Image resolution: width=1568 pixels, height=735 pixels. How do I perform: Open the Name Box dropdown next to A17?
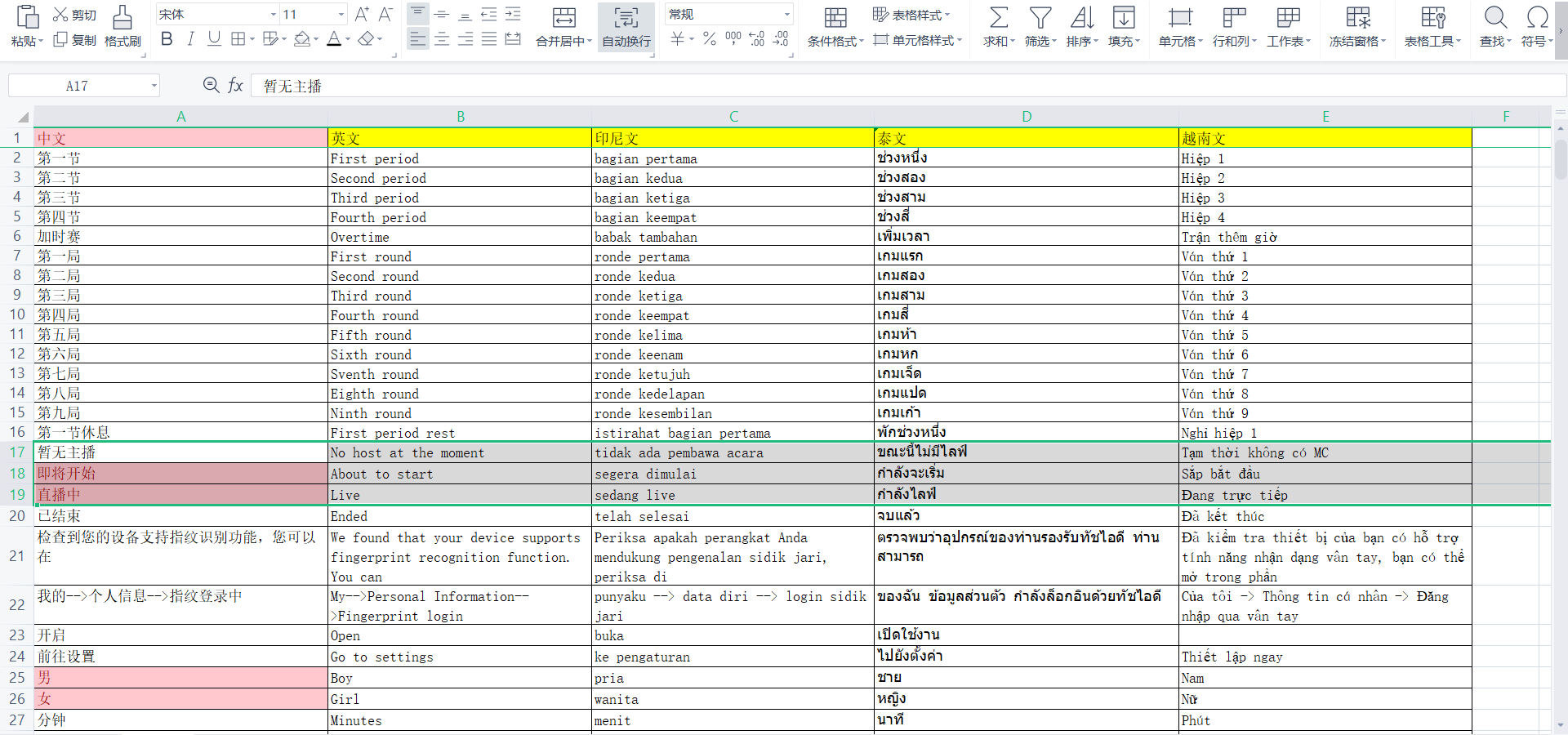153,86
